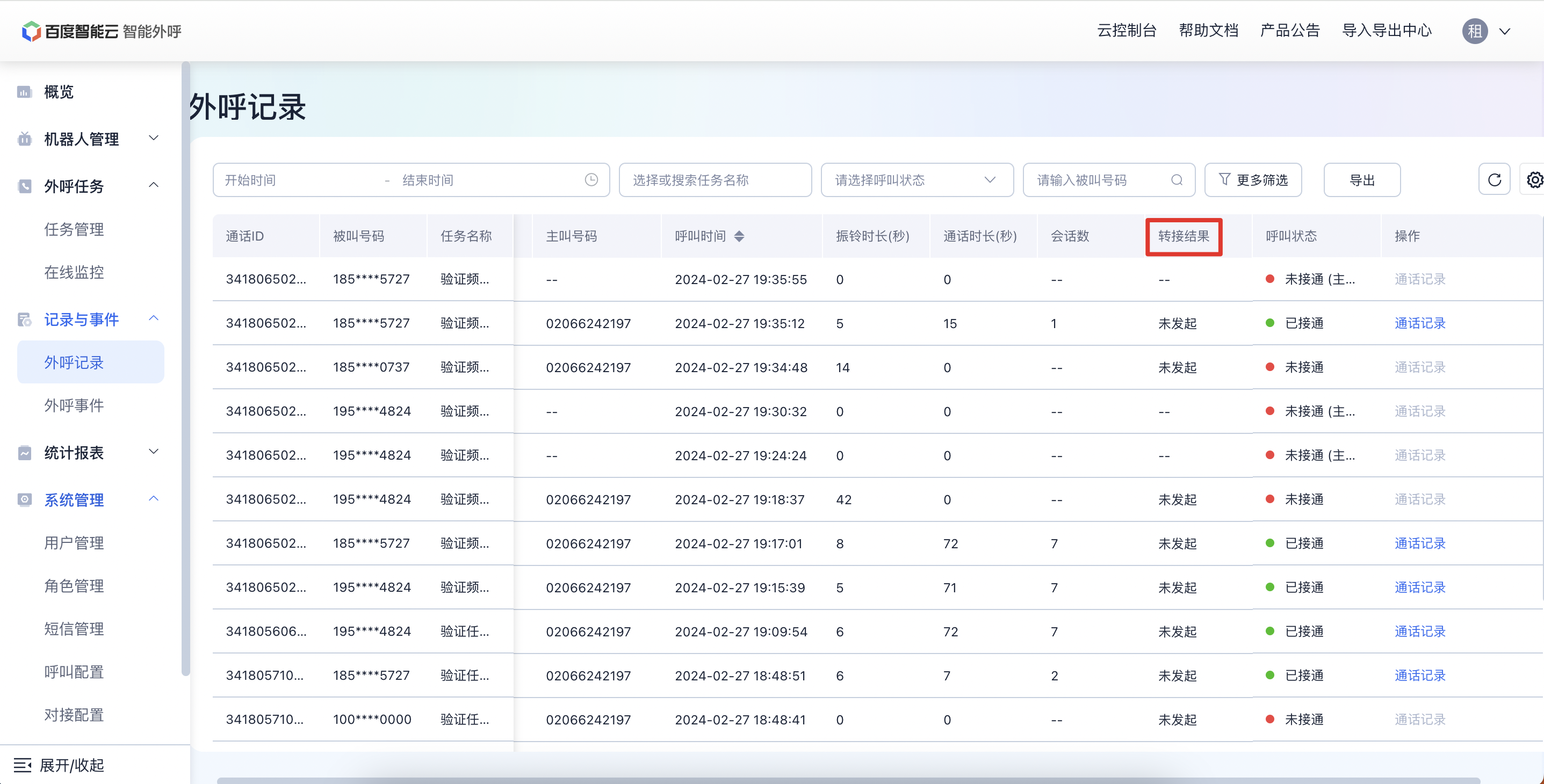
Task: Open 短信管理 in sidebar
Action: click(x=74, y=629)
